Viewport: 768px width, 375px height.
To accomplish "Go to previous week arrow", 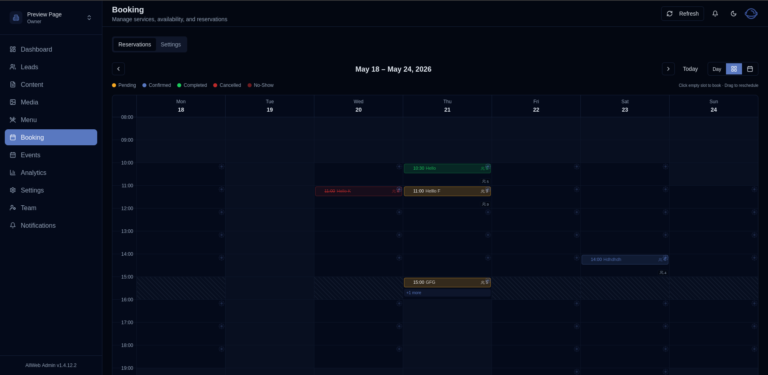I will [119, 69].
